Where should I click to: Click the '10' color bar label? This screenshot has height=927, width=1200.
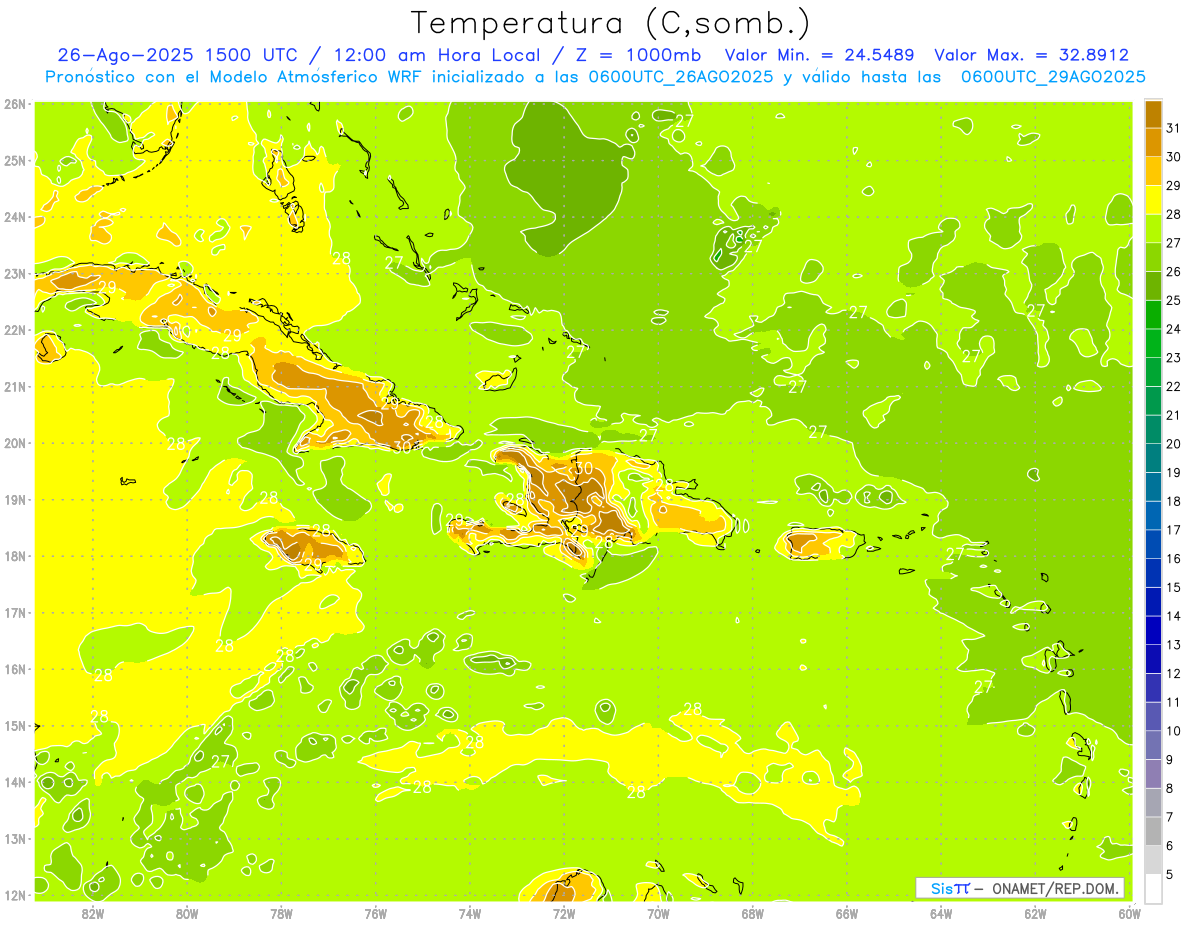point(1174,731)
